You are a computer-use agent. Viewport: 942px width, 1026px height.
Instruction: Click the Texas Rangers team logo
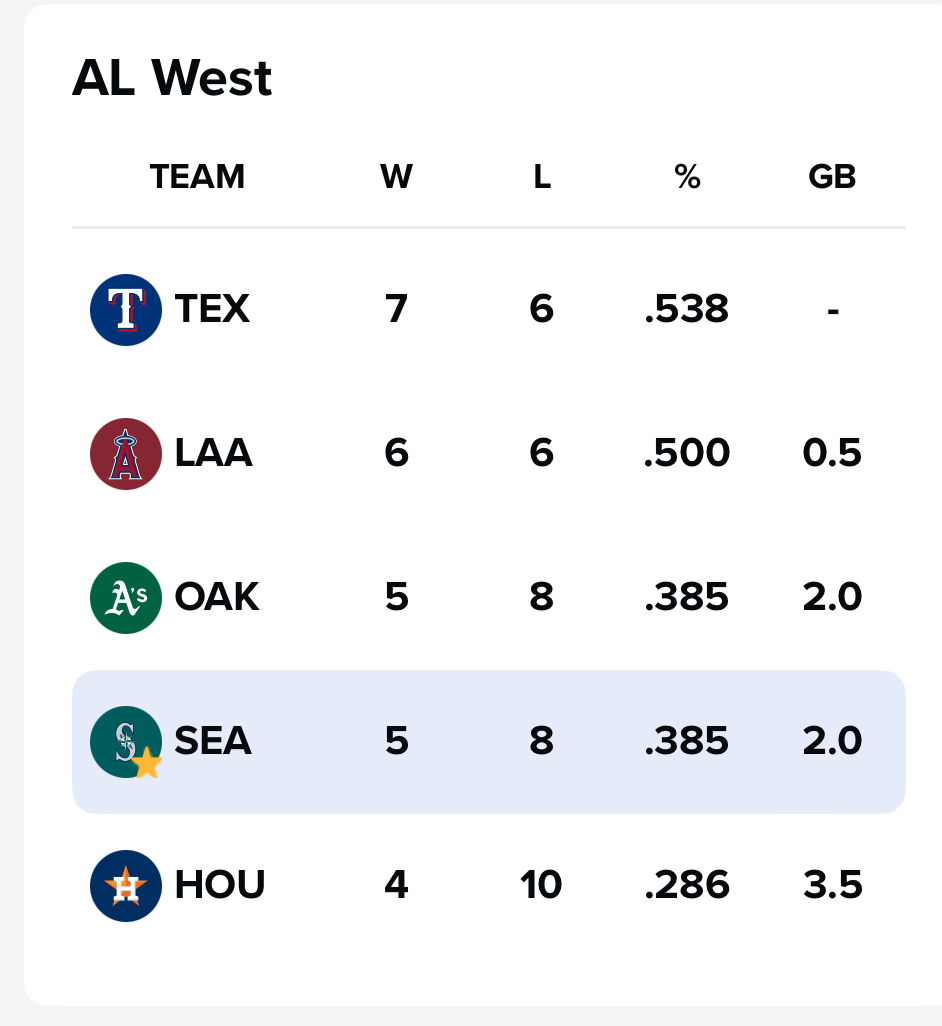click(x=125, y=310)
